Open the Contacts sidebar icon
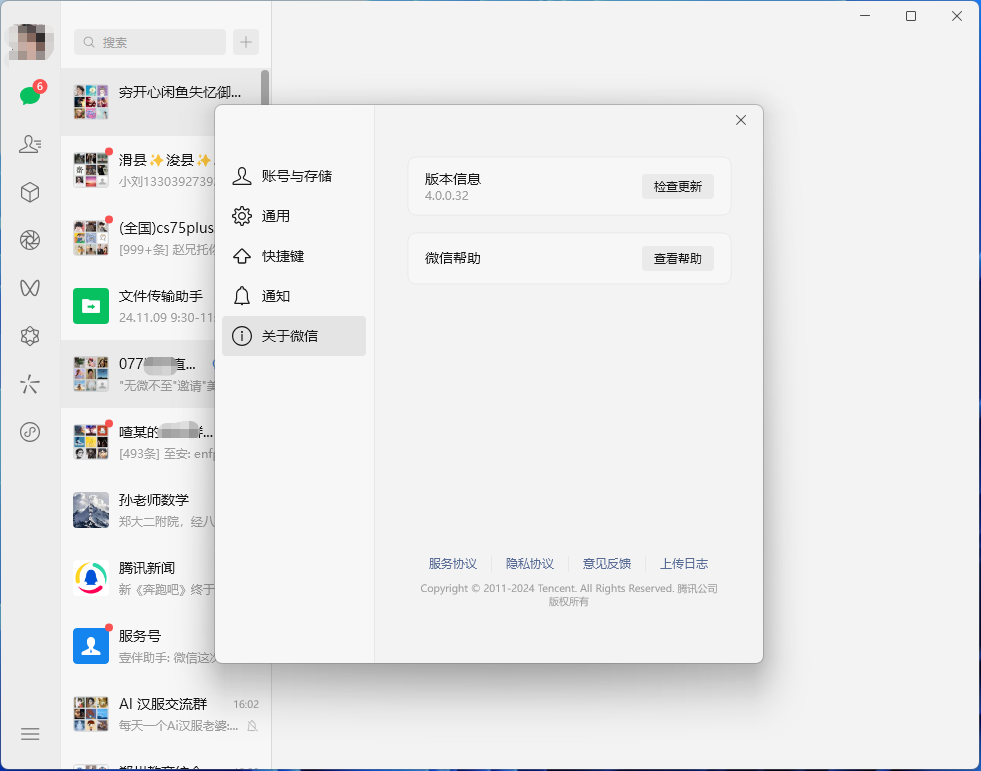This screenshot has height=771, width=981. 30,143
